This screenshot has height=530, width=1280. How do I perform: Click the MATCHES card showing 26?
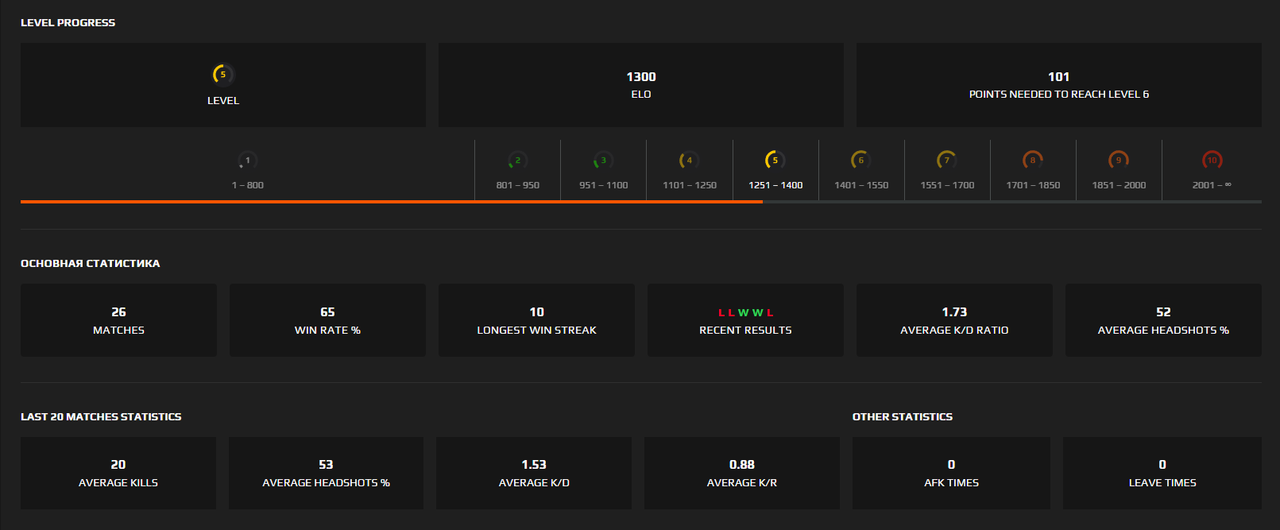tap(119, 320)
